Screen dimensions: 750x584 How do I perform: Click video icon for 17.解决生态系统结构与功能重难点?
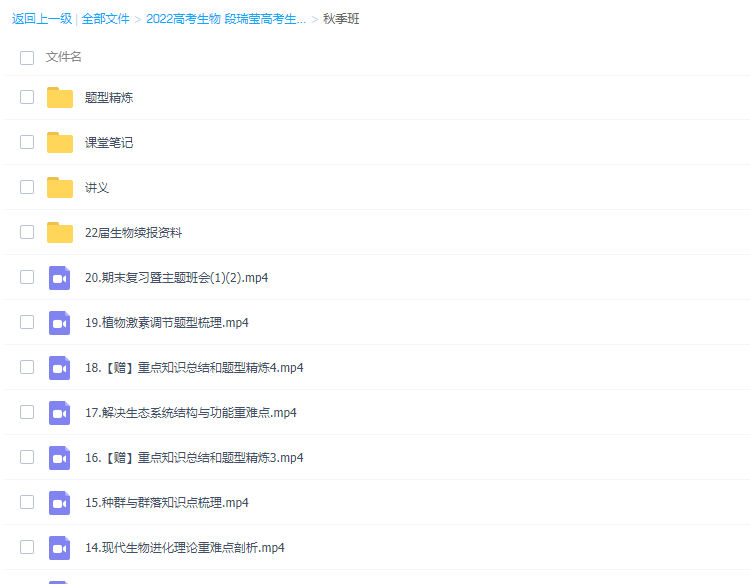tap(60, 413)
